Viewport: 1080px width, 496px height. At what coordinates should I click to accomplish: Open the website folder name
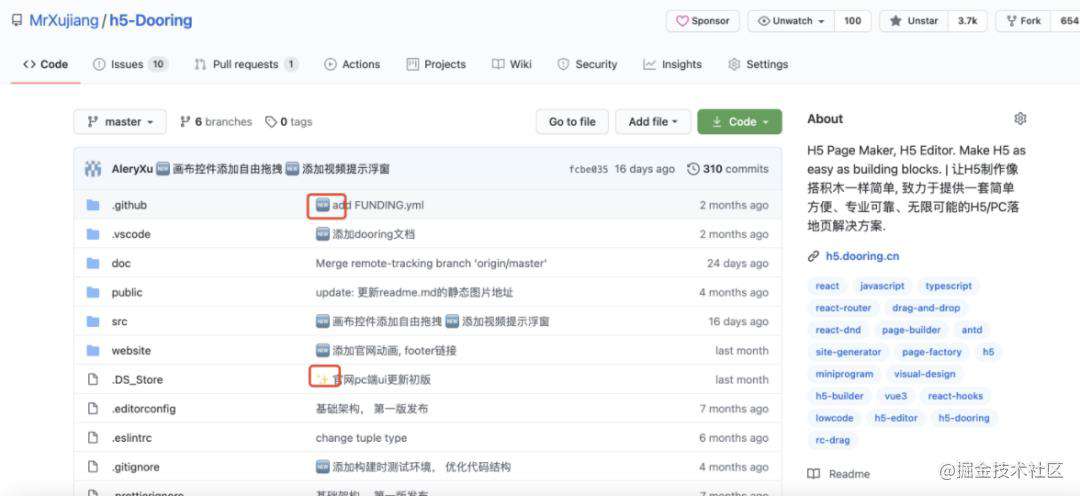131,351
